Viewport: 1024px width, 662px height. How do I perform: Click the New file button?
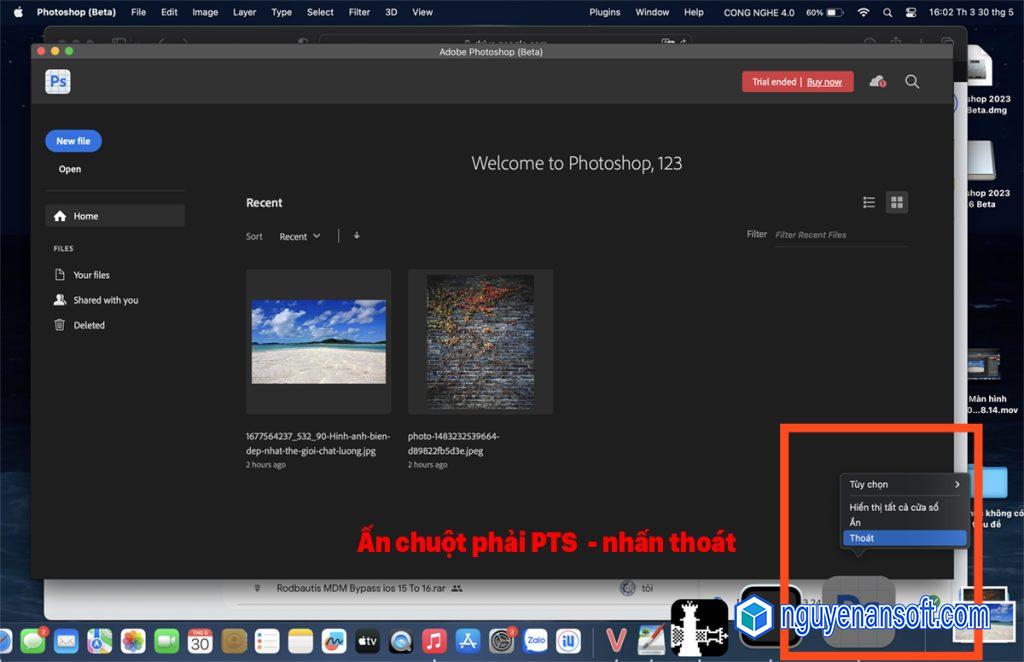pos(73,141)
